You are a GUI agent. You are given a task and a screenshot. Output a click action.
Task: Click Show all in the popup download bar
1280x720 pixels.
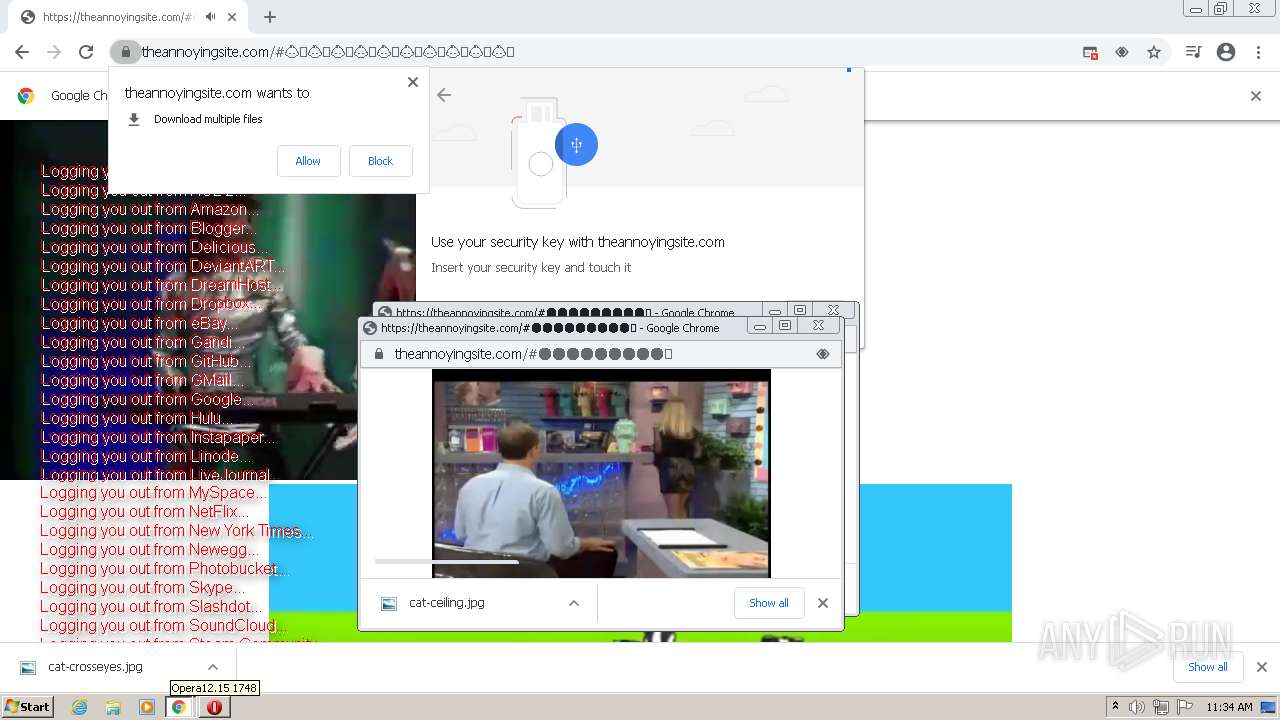769,603
